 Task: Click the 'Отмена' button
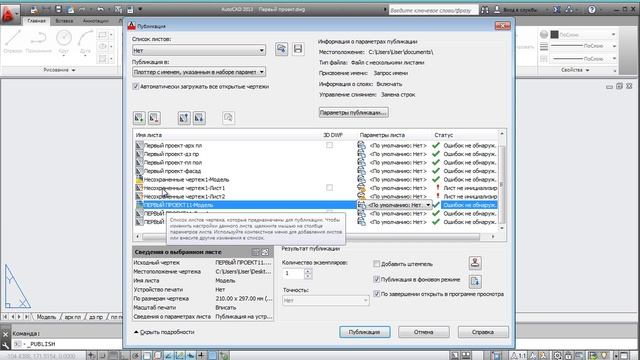(x=424, y=332)
